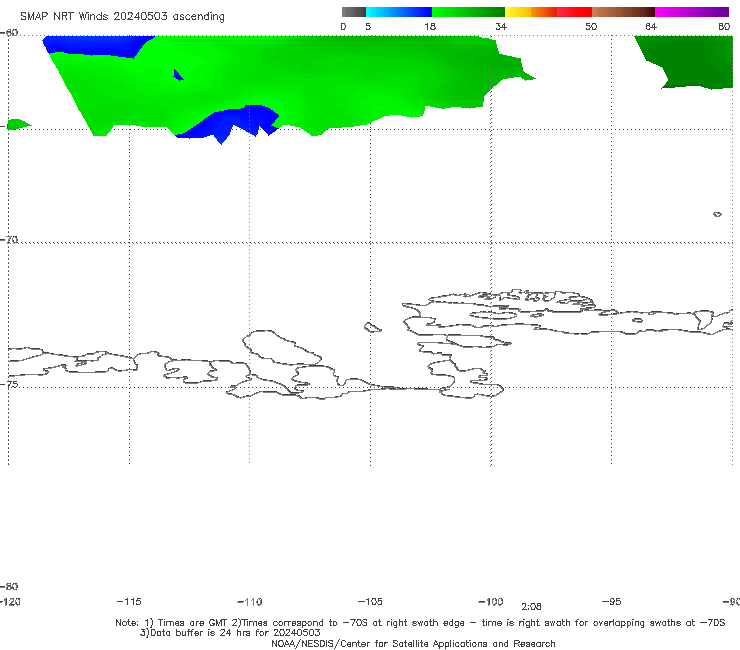740x650 pixels.
Task: Click the longitude label '-115'
Action: (x=129, y=602)
